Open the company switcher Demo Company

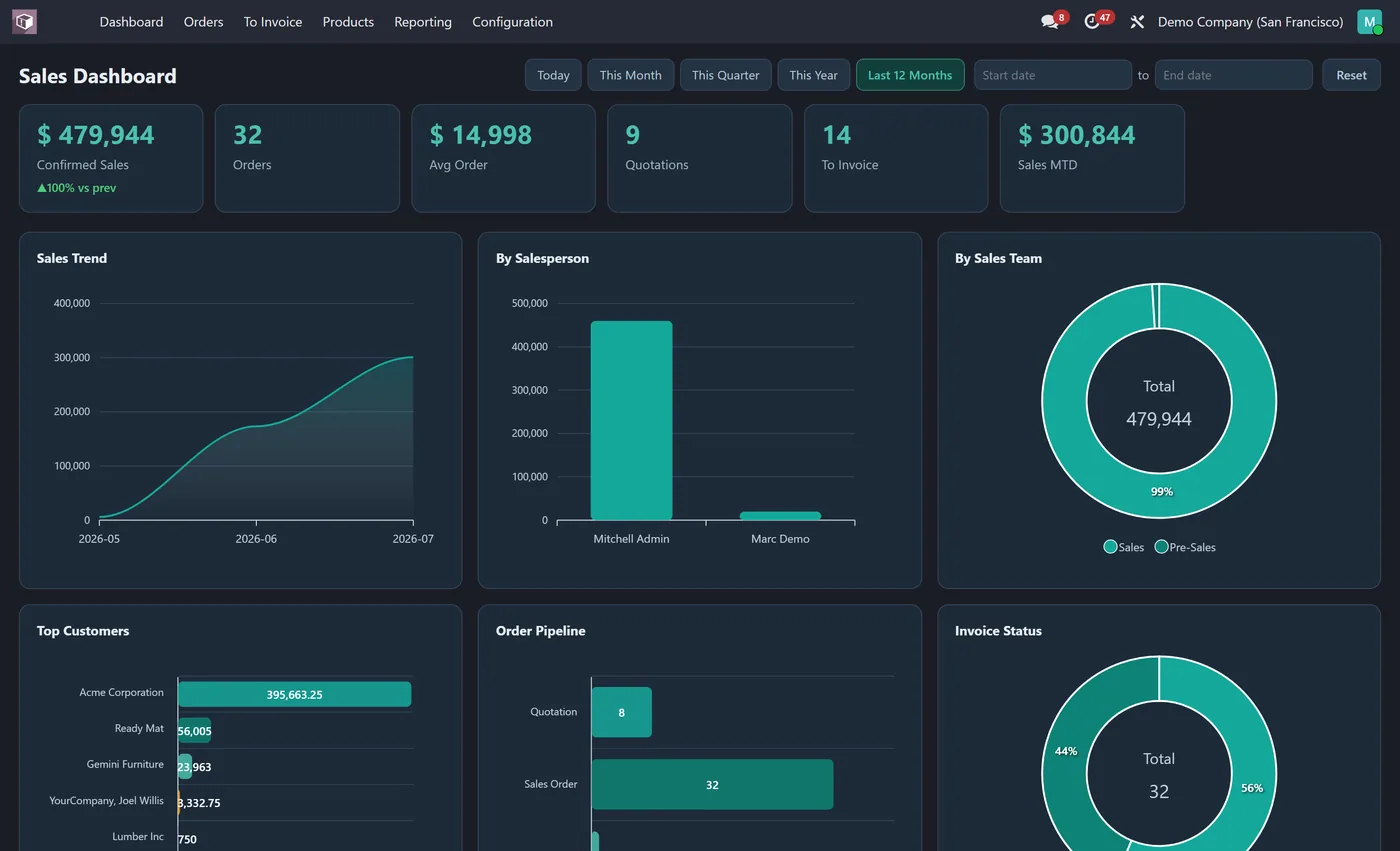(x=1250, y=21)
